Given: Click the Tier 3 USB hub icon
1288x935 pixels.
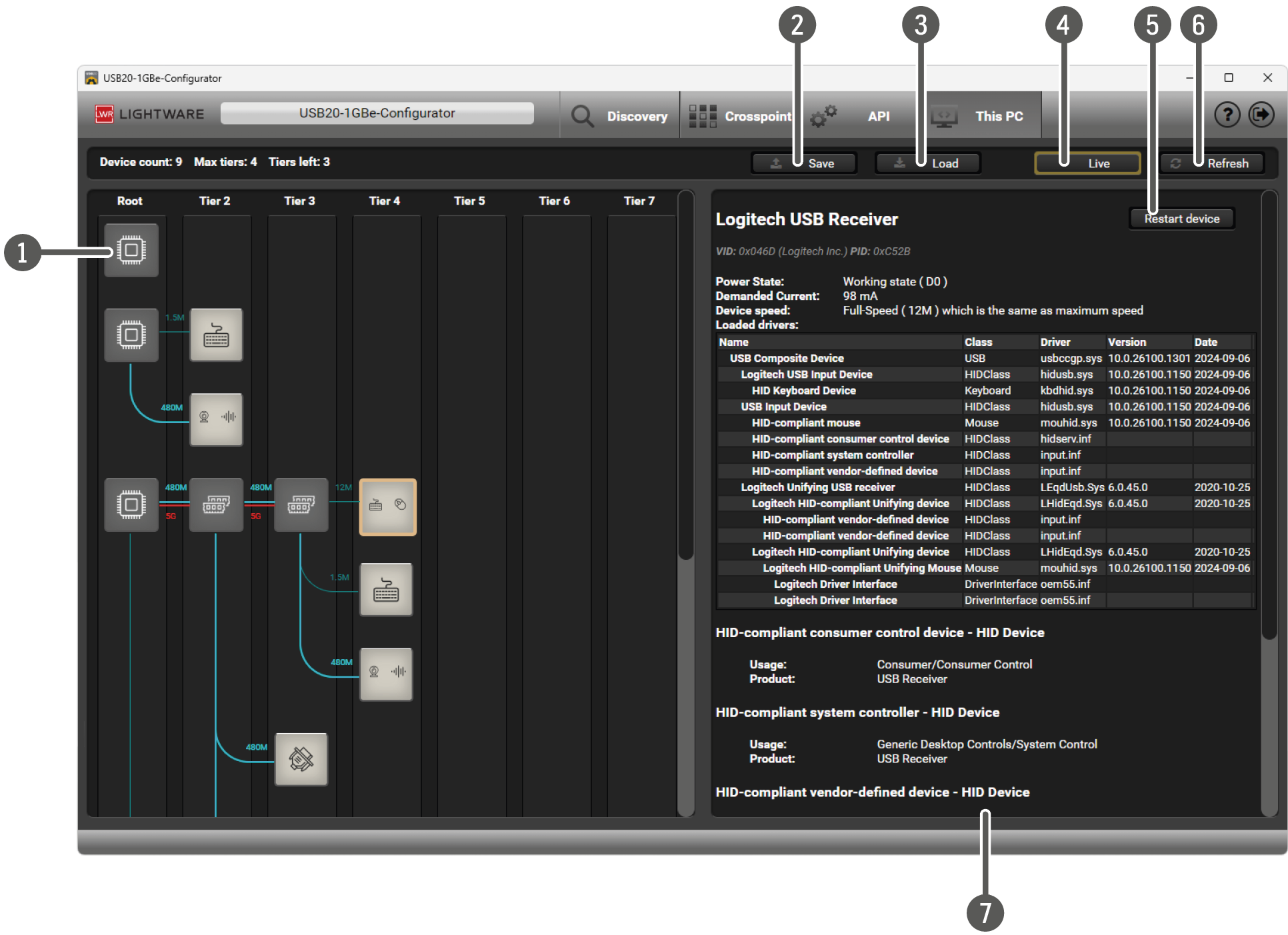Looking at the screenshot, I should (x=301, y=505).
